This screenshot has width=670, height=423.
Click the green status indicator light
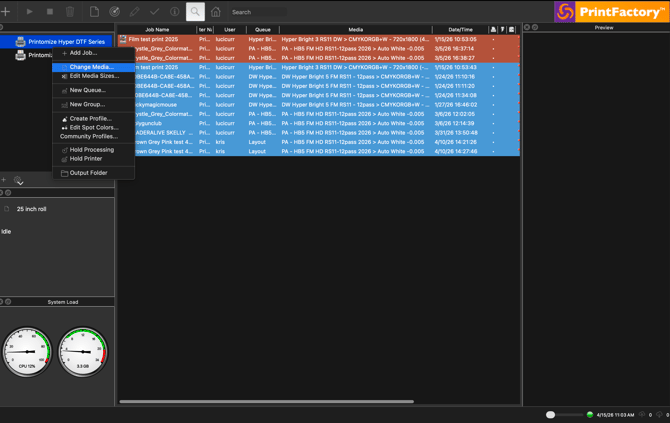click(590, 415)
